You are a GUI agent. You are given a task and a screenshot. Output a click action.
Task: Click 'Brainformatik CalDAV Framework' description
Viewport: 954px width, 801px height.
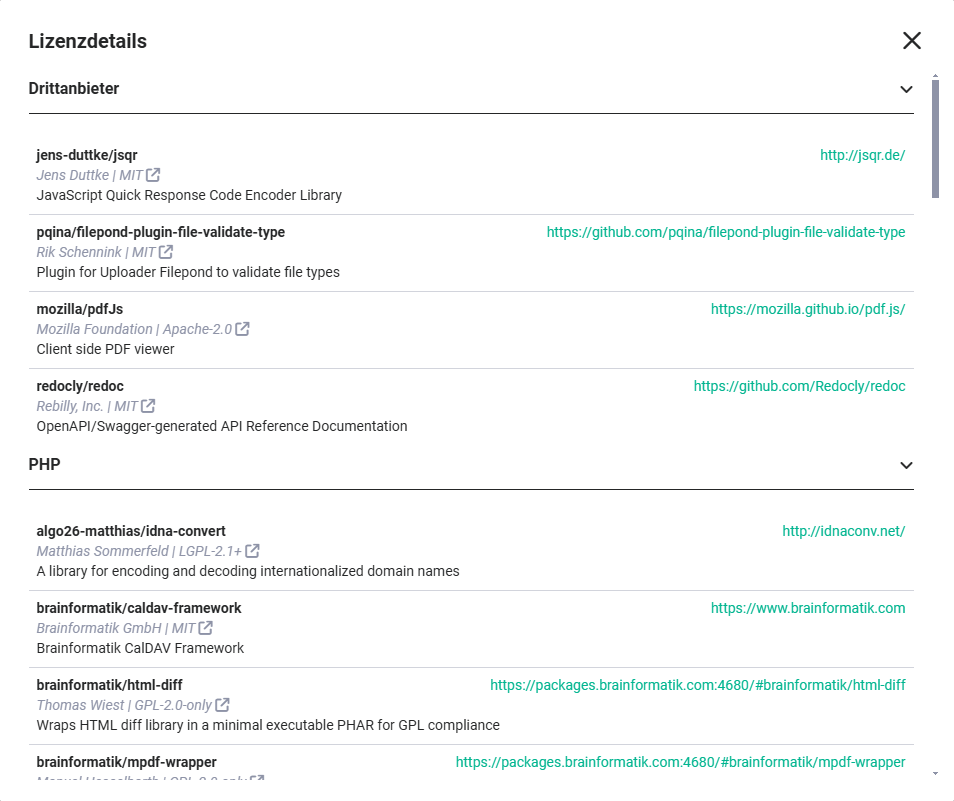click(x=140, y=648)
